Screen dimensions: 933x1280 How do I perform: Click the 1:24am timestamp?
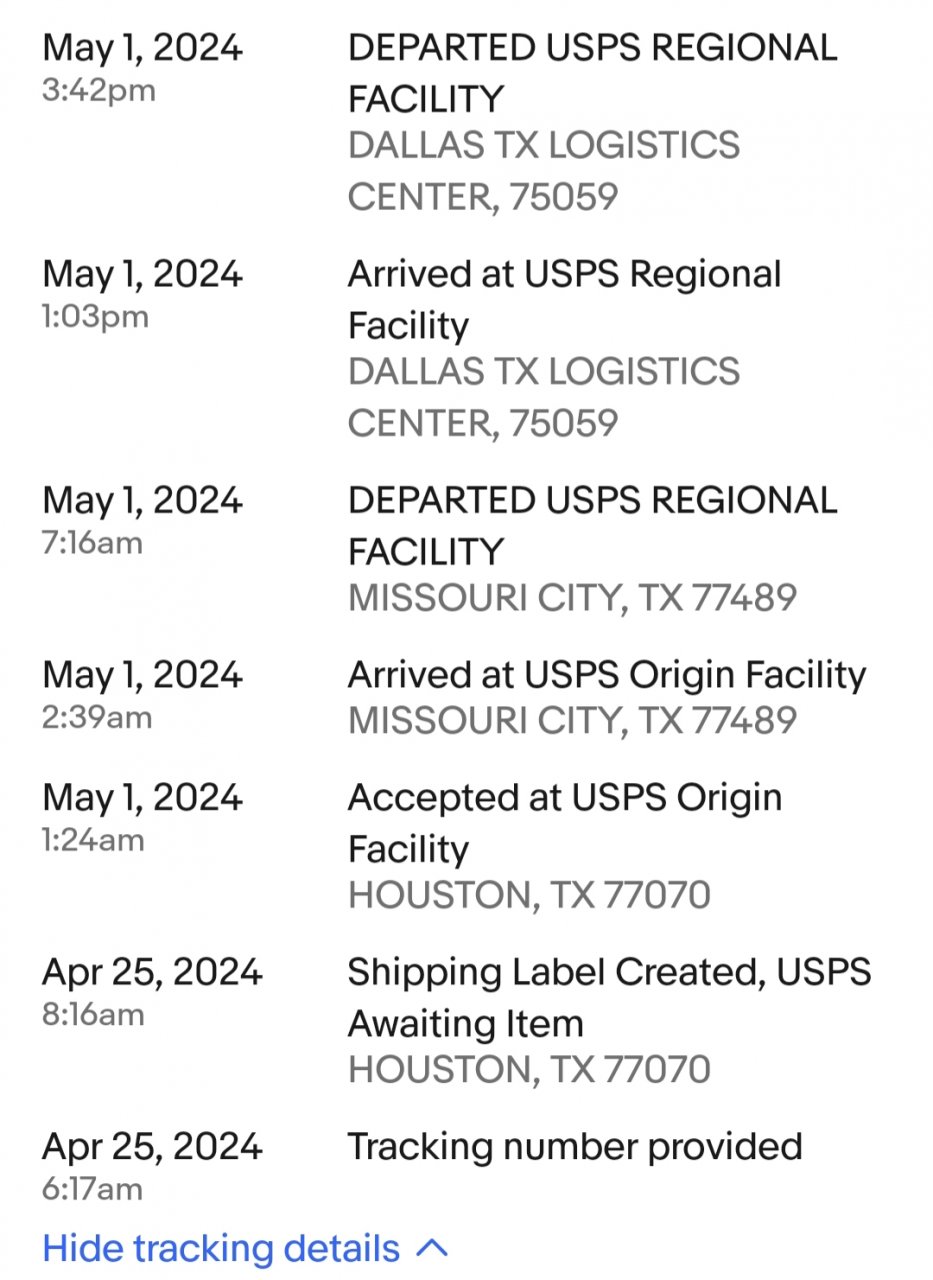[x=92, y=840]
